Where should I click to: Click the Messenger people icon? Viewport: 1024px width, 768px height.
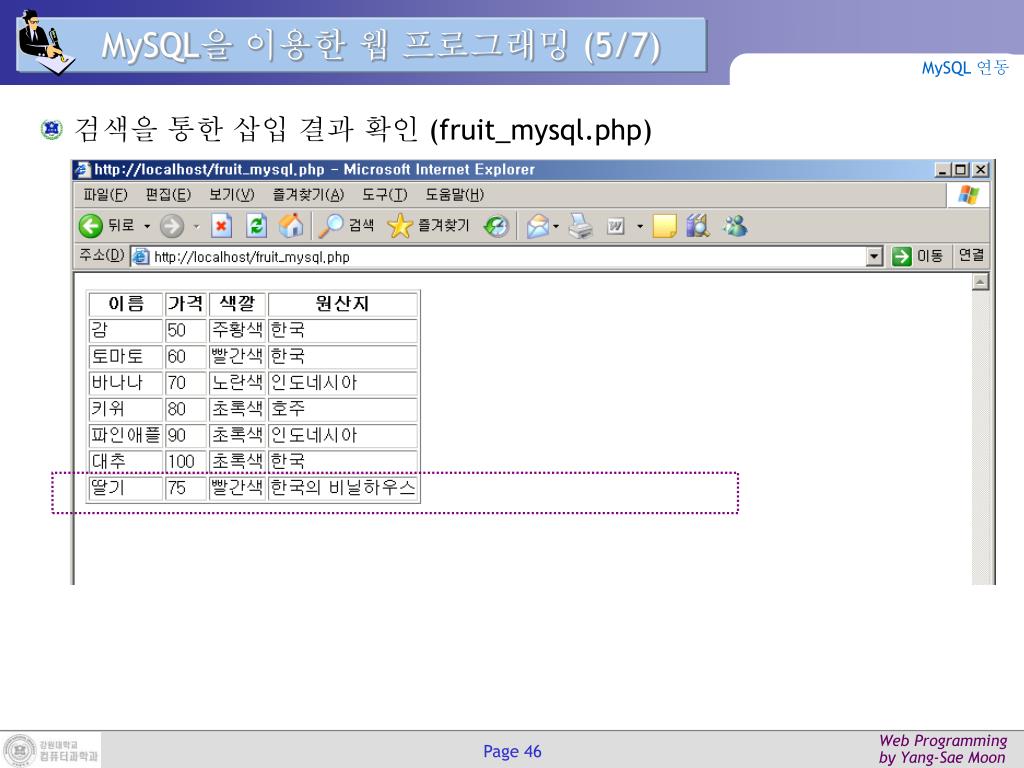click(x=735, y=226)
